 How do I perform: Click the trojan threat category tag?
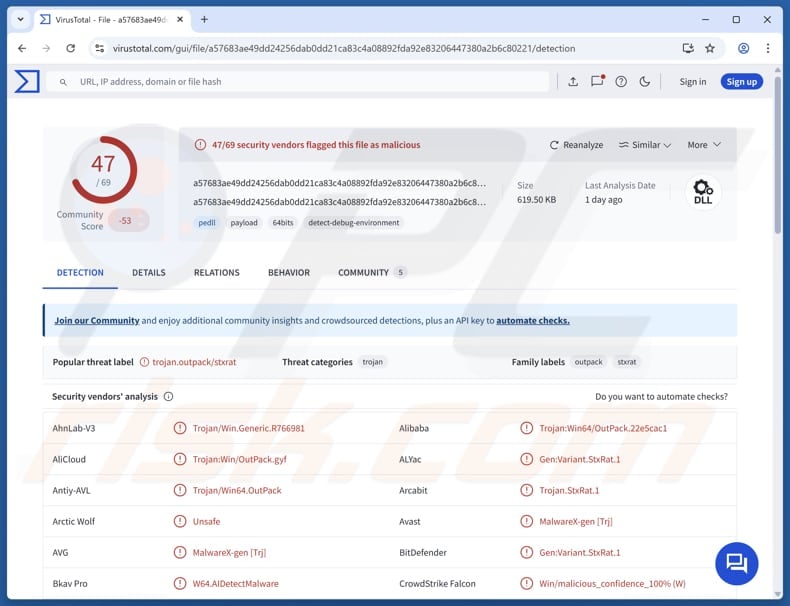coord(372,362)
